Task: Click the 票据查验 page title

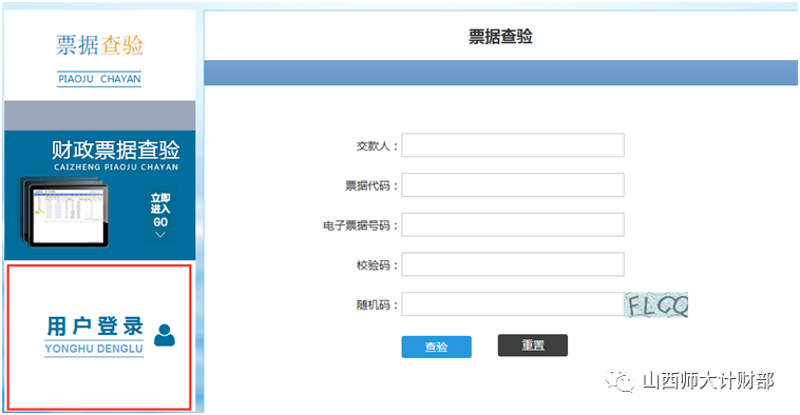Action: 501,36
